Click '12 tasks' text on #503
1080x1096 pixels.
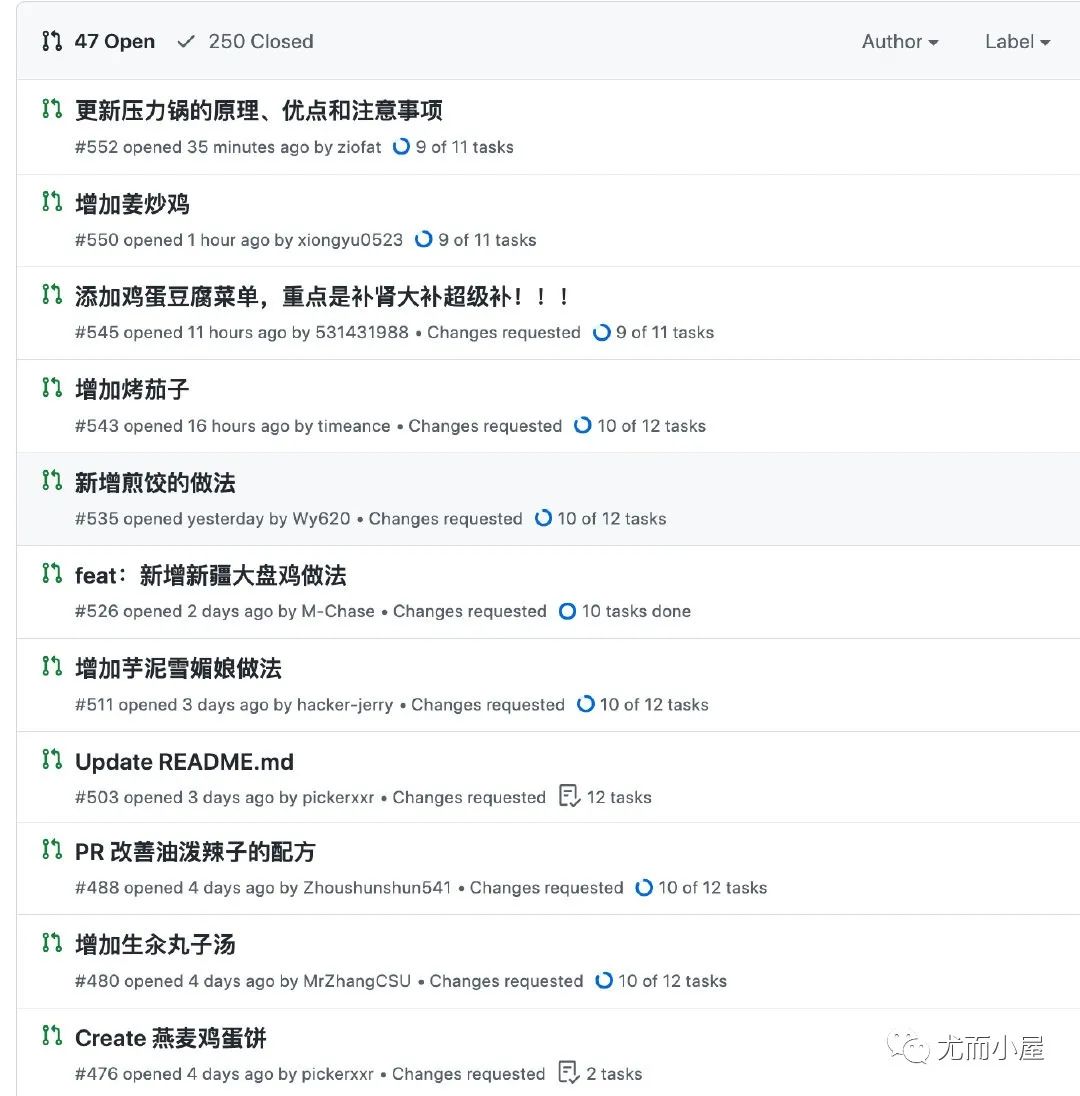[619, 798]
